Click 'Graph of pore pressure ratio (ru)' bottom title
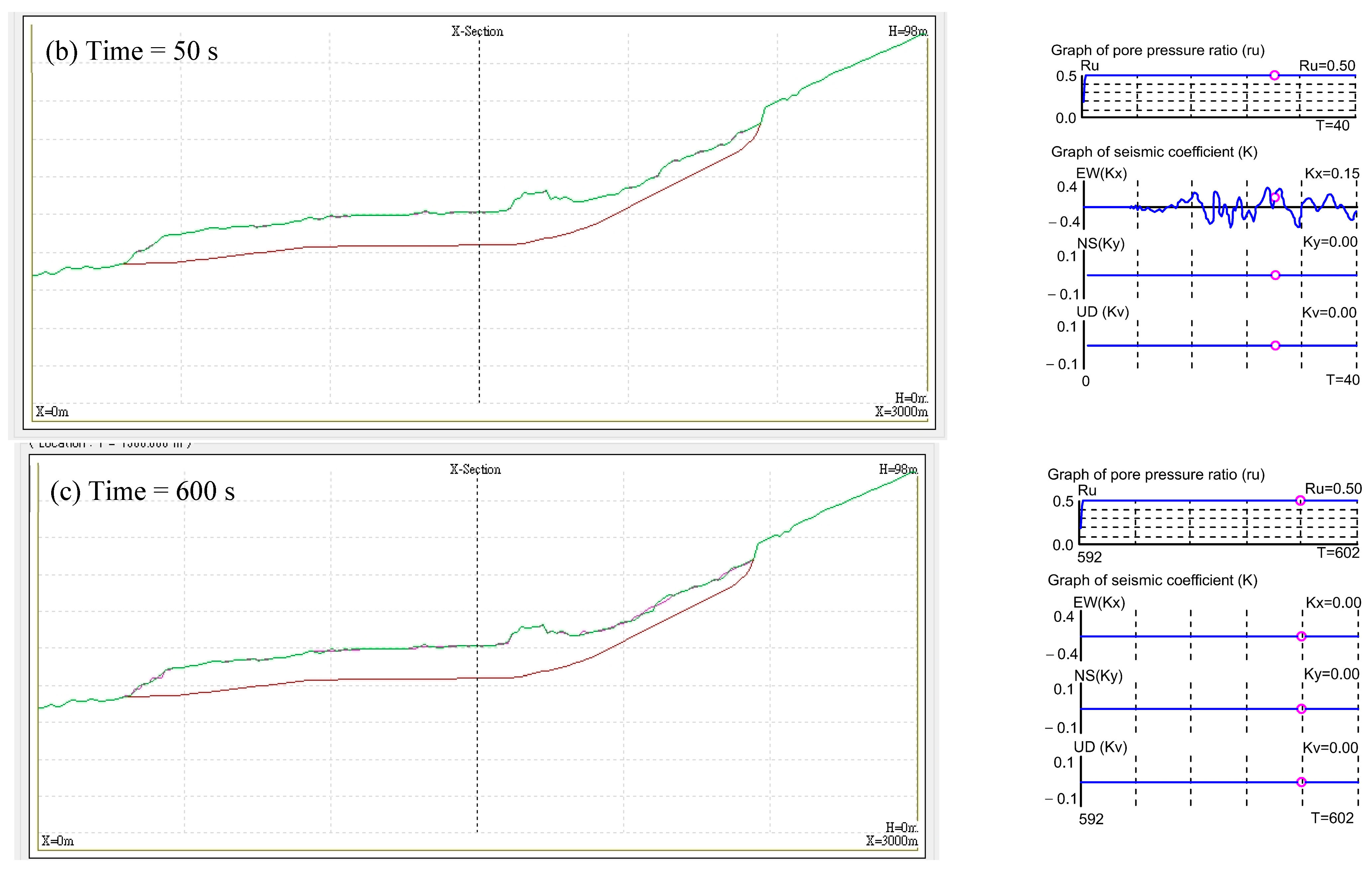The height and width of the screenshot is (870, 1372). [x=1156, y=474]
